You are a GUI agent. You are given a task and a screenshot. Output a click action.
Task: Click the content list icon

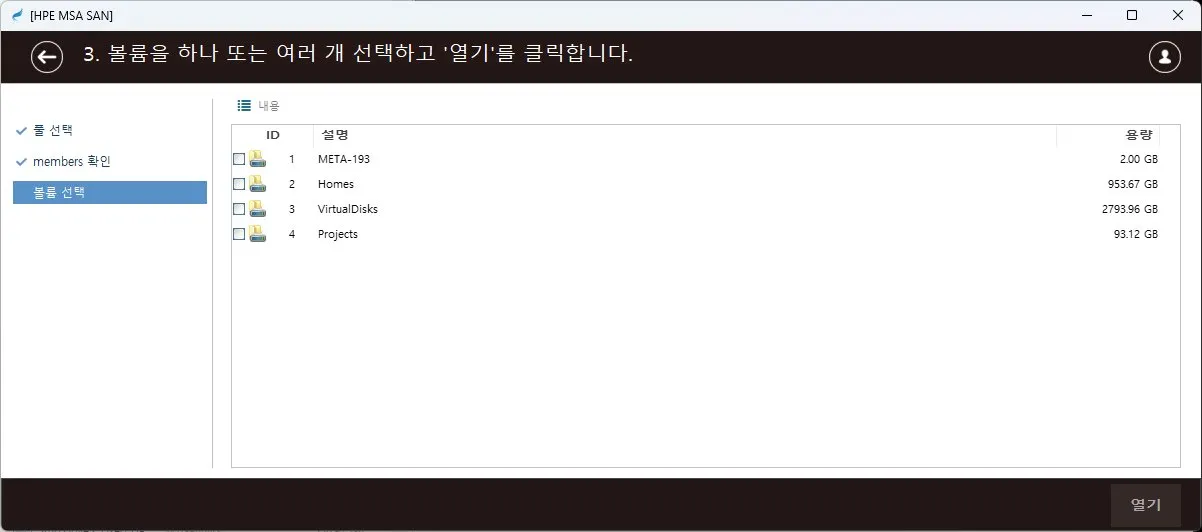tap(244, 105)
